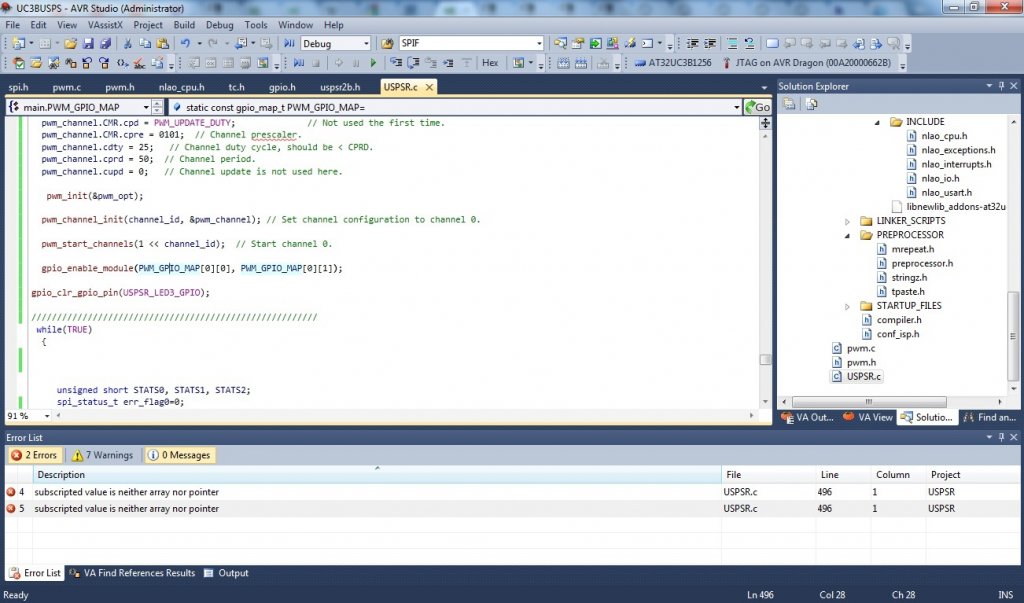Switch to the pwm.c tab
The height and width of the screenshot is (603, 1024).
[x=67, y=87]
